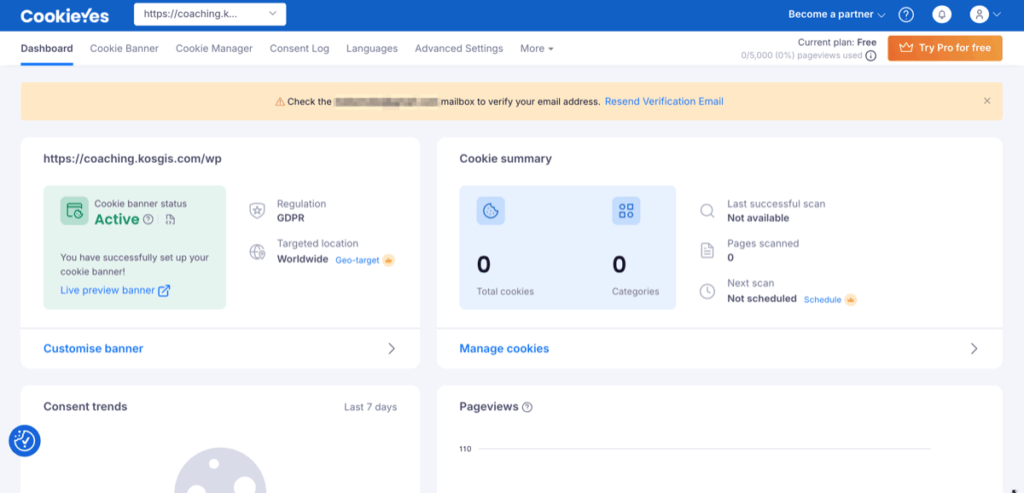Viewport: 1024px width, 493px height.
Task: Open the help question mark icon
Action: [x=906, y=14]
